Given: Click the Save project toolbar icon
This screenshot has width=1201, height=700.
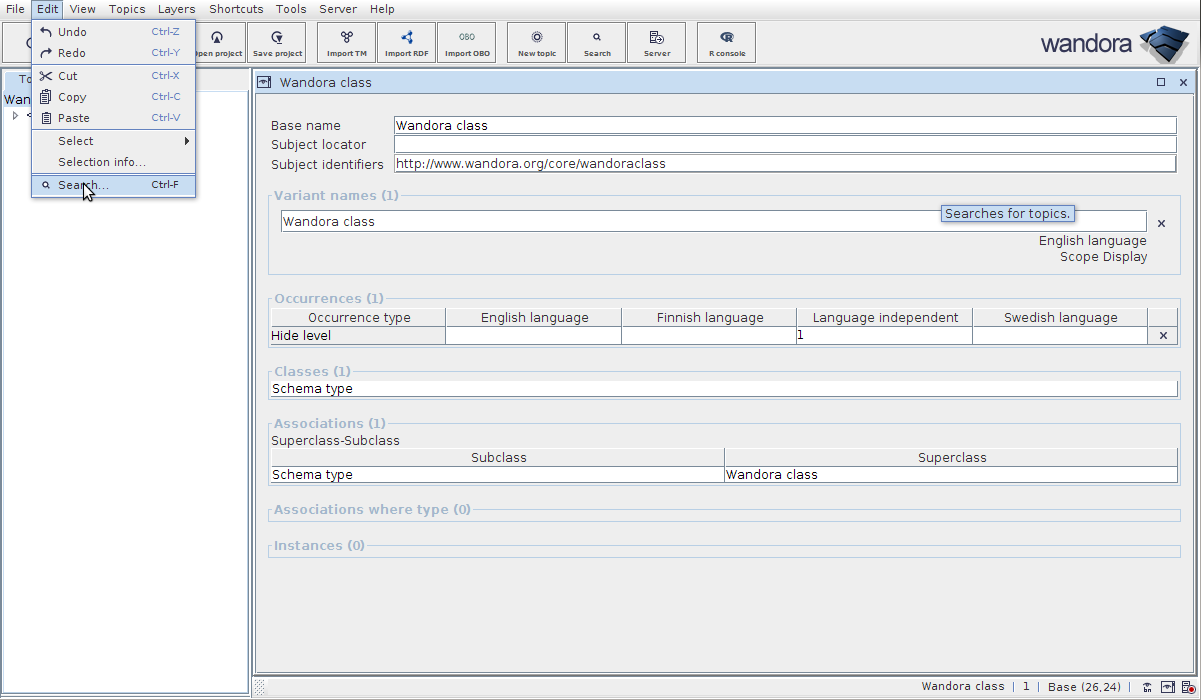Looking at the screenshot, I should click(x=277, y=42).
